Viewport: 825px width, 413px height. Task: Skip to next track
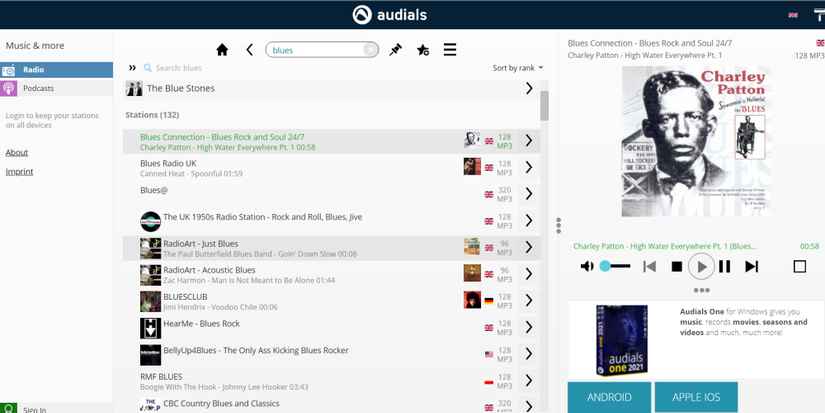751,266
